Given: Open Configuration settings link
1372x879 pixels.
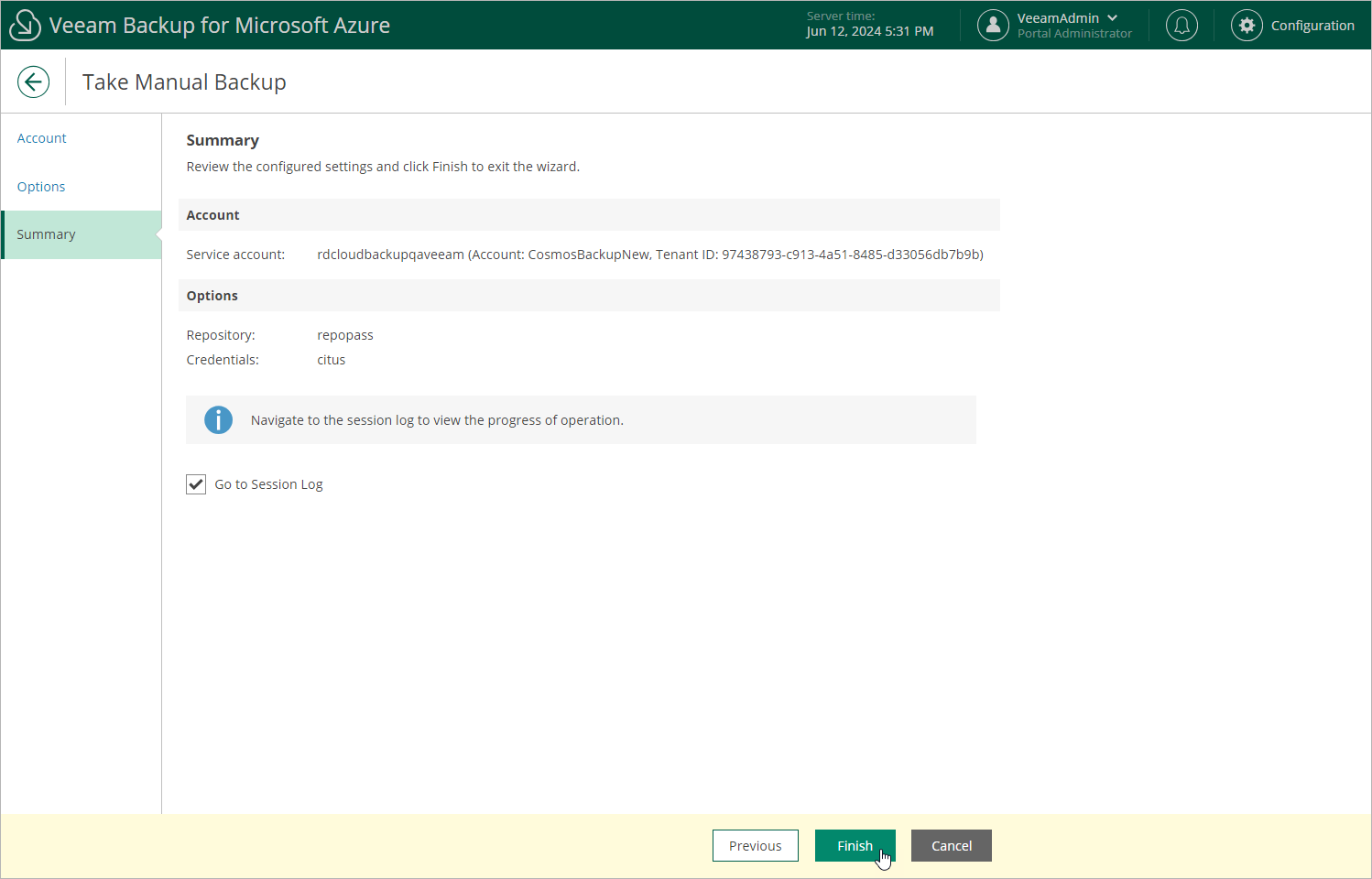Looking at the screenshot, I should [x=1312, y=26].
